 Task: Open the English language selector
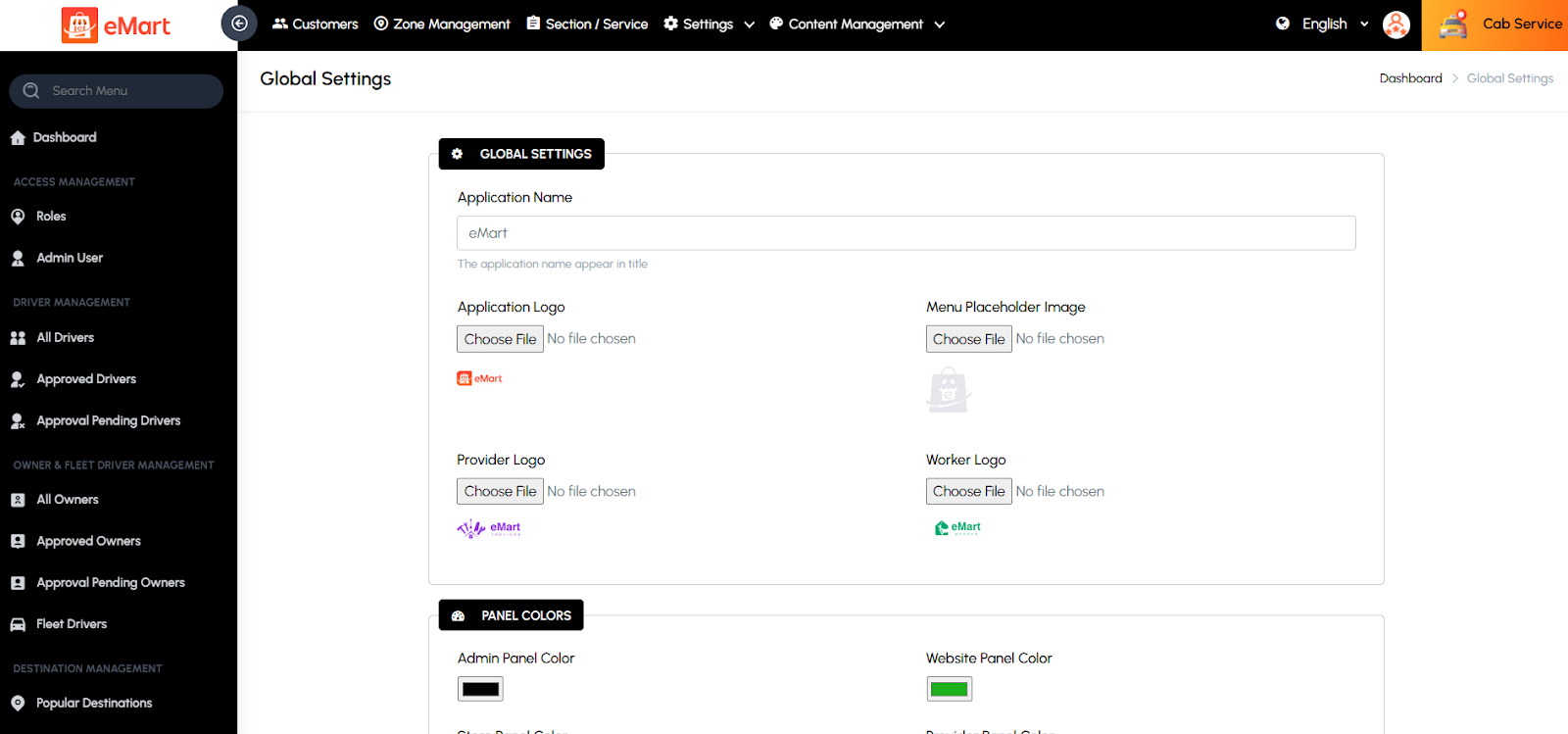pos(1323,24)
